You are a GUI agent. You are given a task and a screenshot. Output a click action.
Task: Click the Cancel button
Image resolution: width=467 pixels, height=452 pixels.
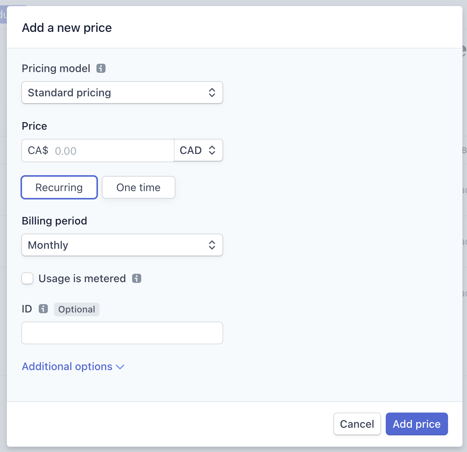tap(357, 424)
